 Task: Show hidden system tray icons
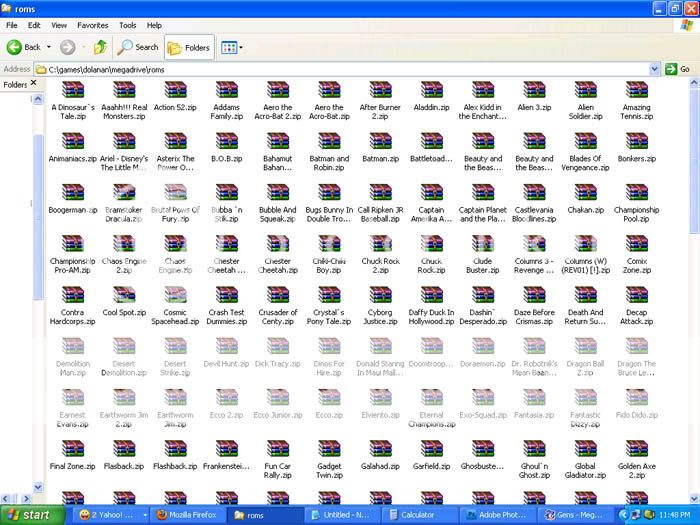[x=624, y=515]
